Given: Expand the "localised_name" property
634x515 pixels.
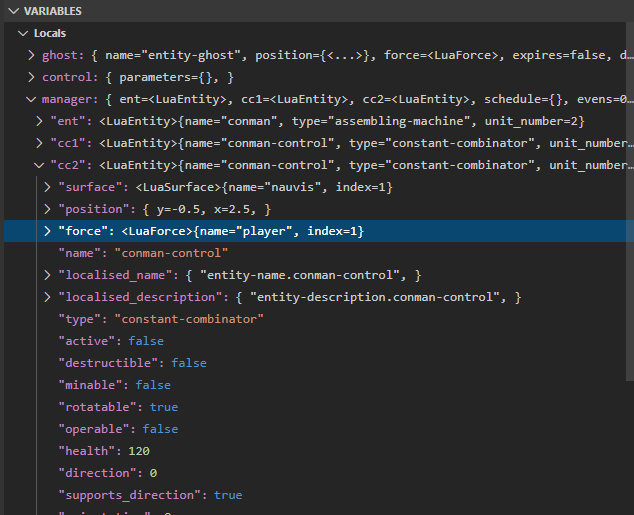Looking at the screenshot, I should coord(49,275).
